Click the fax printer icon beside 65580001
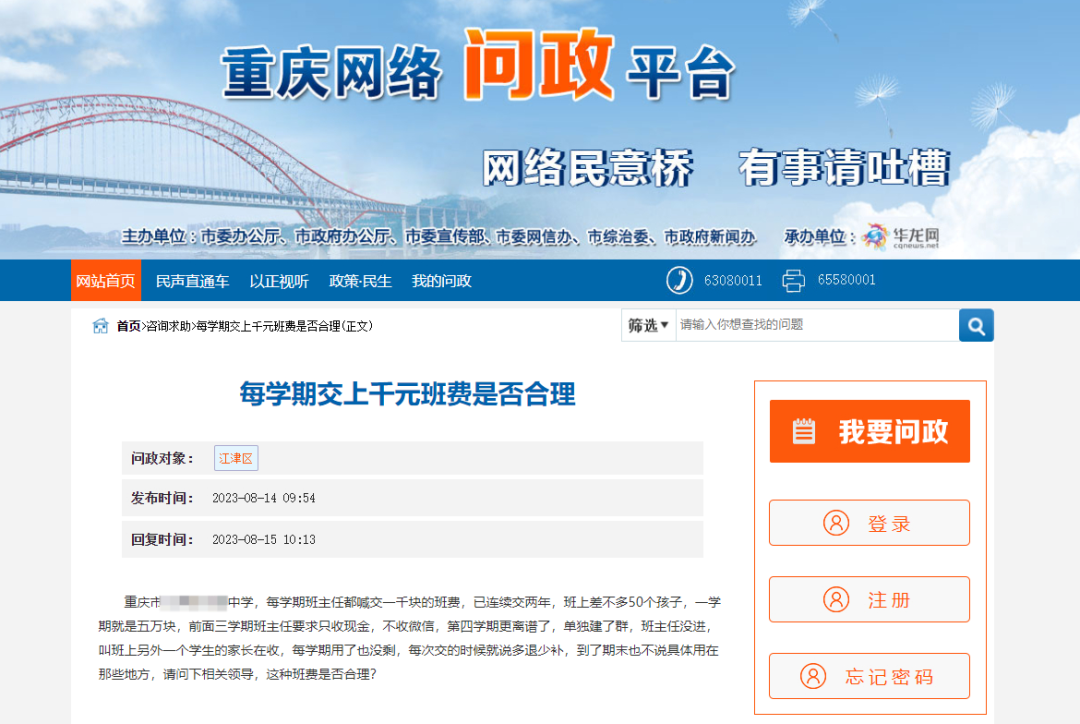The image size is (1080, 724). (x=793, y=280)
